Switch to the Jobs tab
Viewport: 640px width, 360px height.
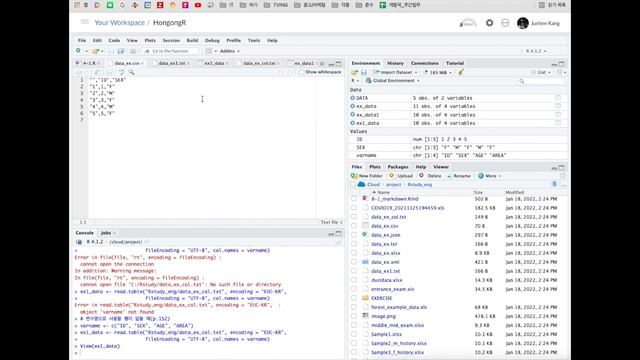point(106,233)
